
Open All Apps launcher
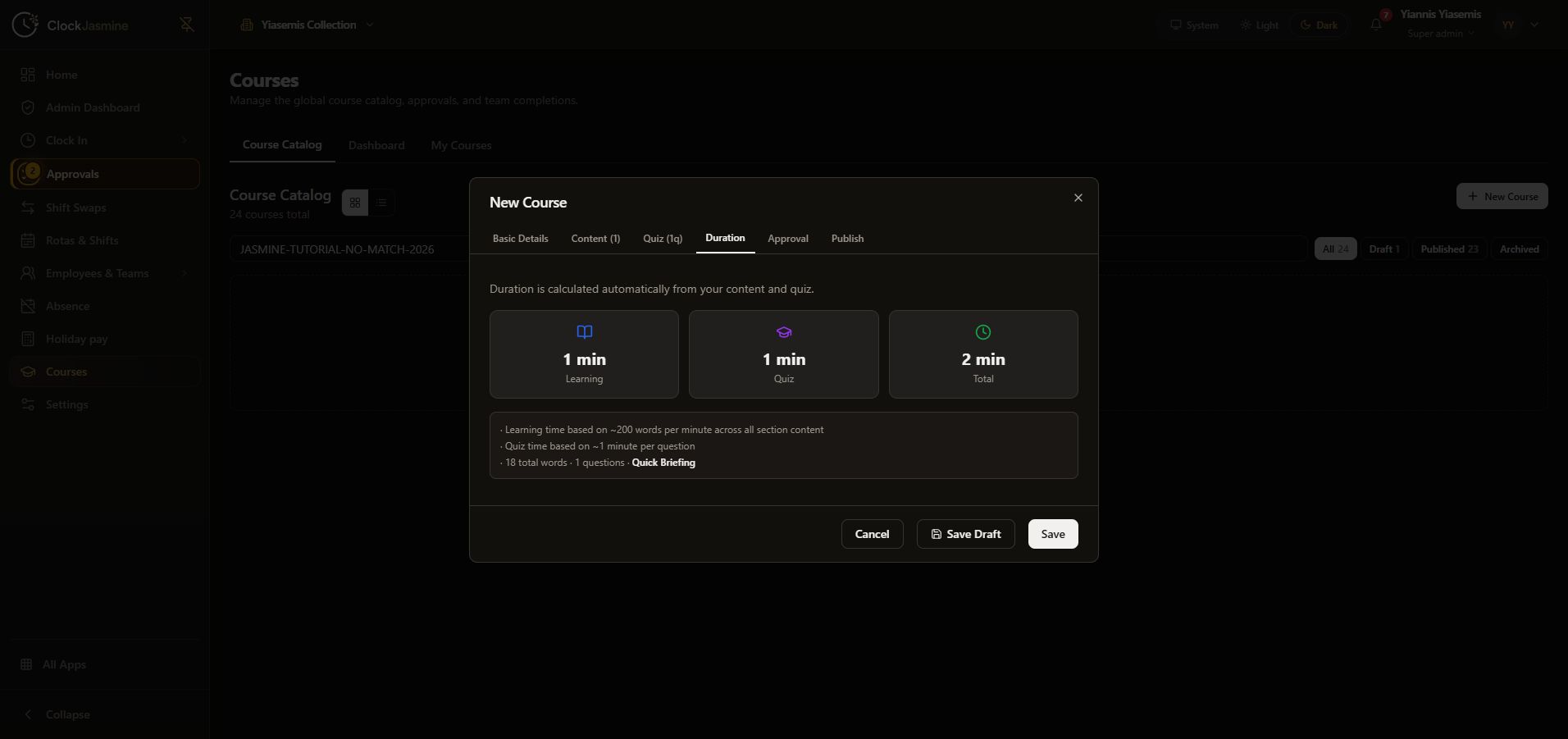[105, 664]
